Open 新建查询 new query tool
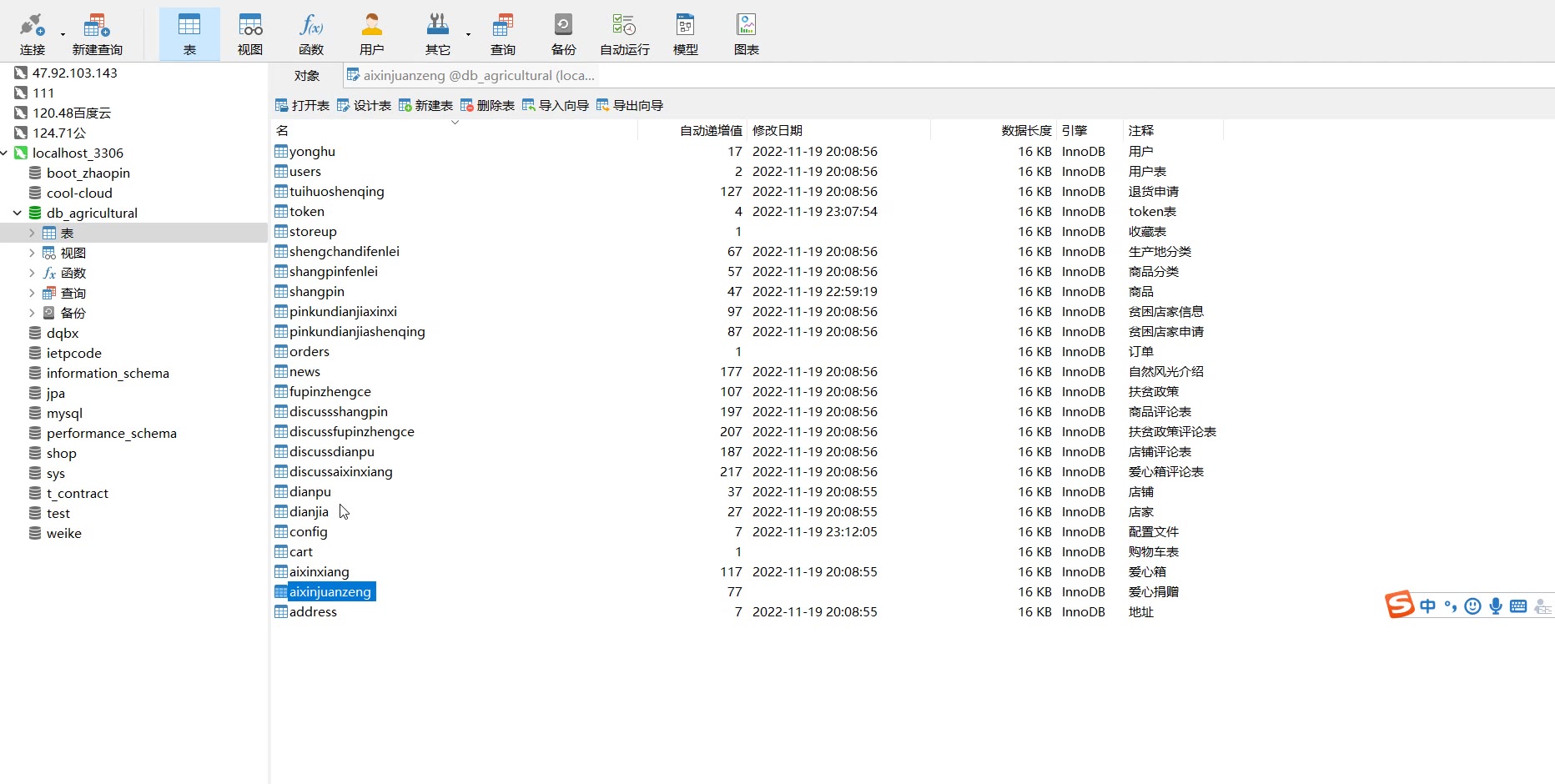 [x=97, y=34]
